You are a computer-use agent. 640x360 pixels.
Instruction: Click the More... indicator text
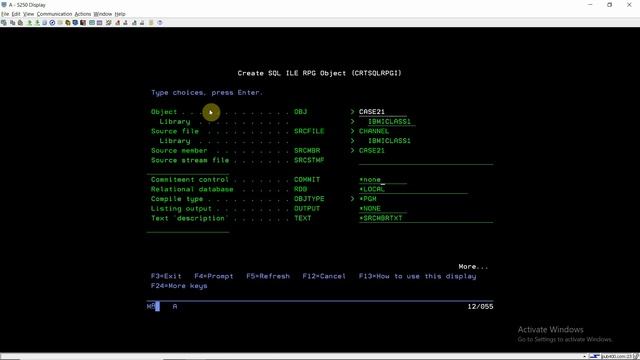473,267
